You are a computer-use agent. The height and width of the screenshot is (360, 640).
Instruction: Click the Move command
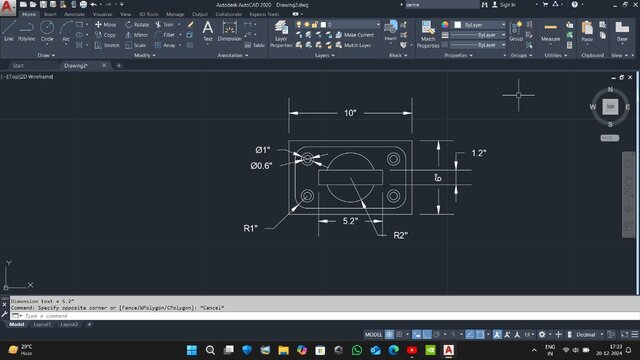point(106,24)
